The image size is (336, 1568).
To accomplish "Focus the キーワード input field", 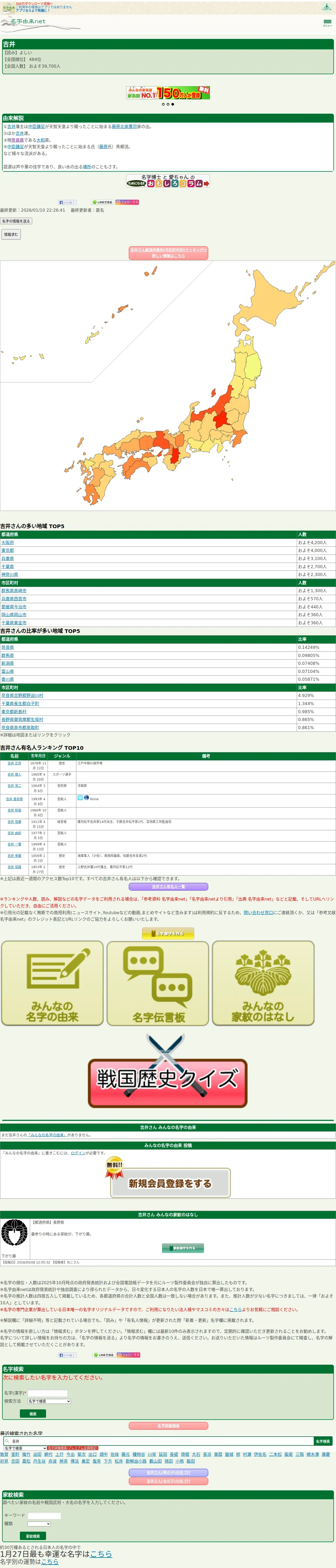I will click(44, 1516).
